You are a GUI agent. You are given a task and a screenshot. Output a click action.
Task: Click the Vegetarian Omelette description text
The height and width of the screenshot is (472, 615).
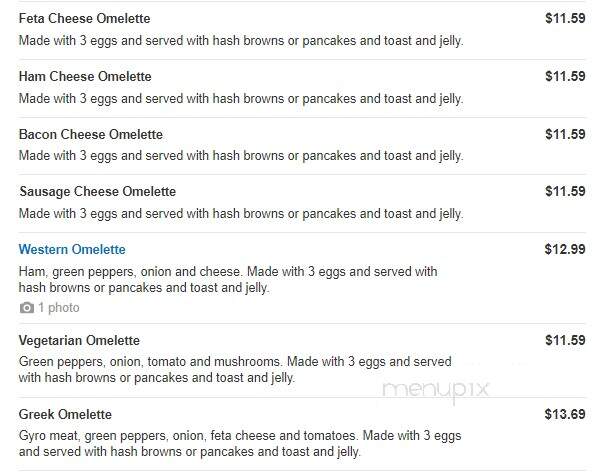[x=235, y=370]
